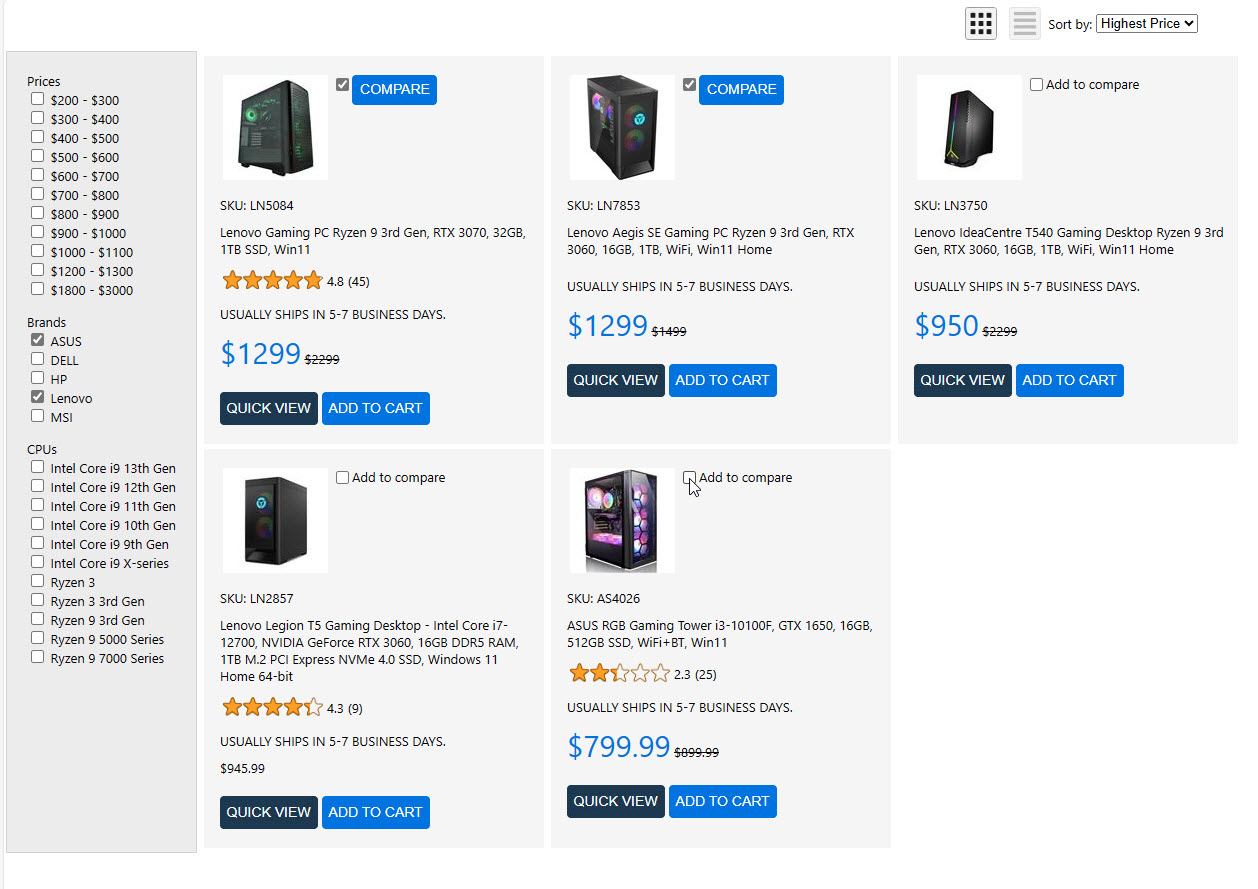Switch to list view layout
The width and height of the screenshot is (1258, 889).
coord(1024,23)
